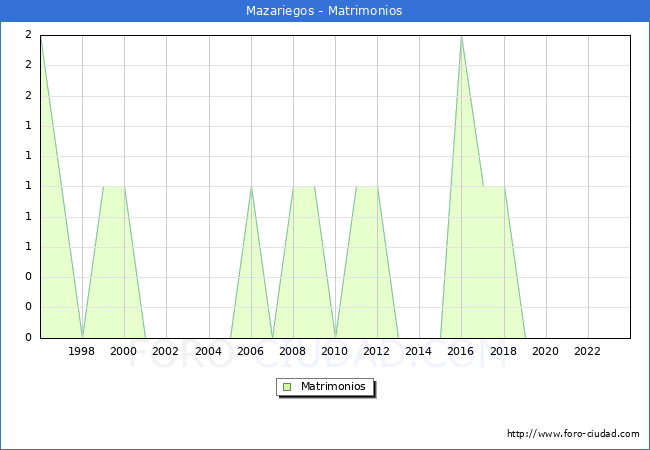Select the 2014 x-axis label
This screenshot has height=450, width=650.
click(419, 351)
